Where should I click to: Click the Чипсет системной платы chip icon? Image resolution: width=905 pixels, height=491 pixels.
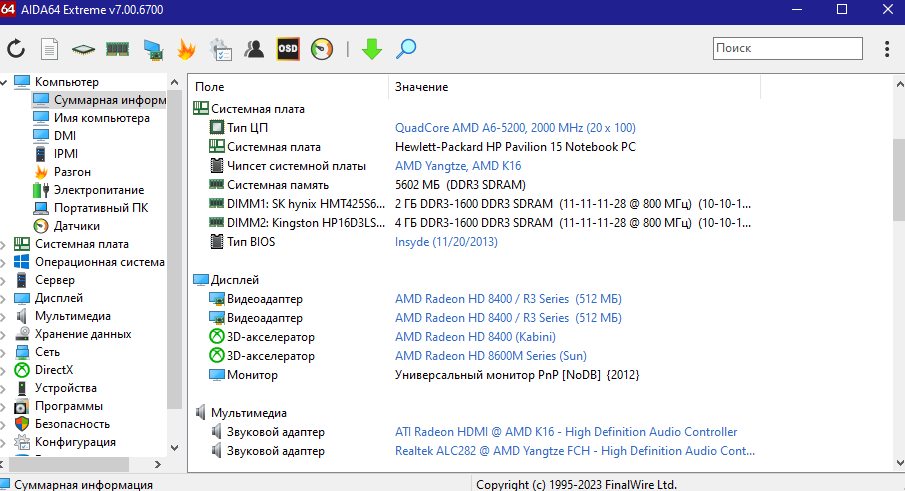tap(216, 166)
